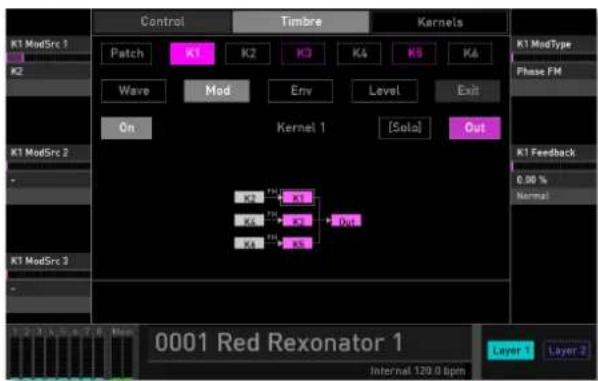Click the K1 ModSrc 3 label
This screenshot has width=598, height=381.
pos(39,261)
